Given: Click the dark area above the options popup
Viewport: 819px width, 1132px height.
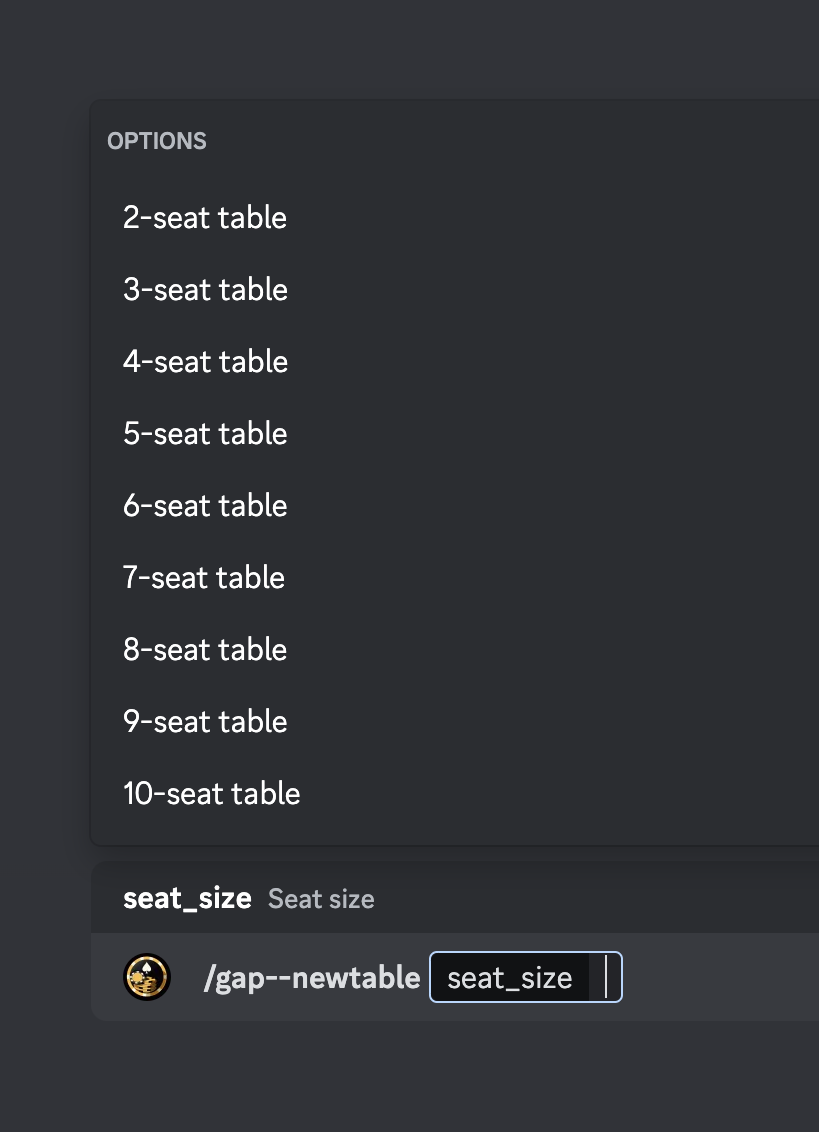Looking at the screenshot, I should (410, 49).
